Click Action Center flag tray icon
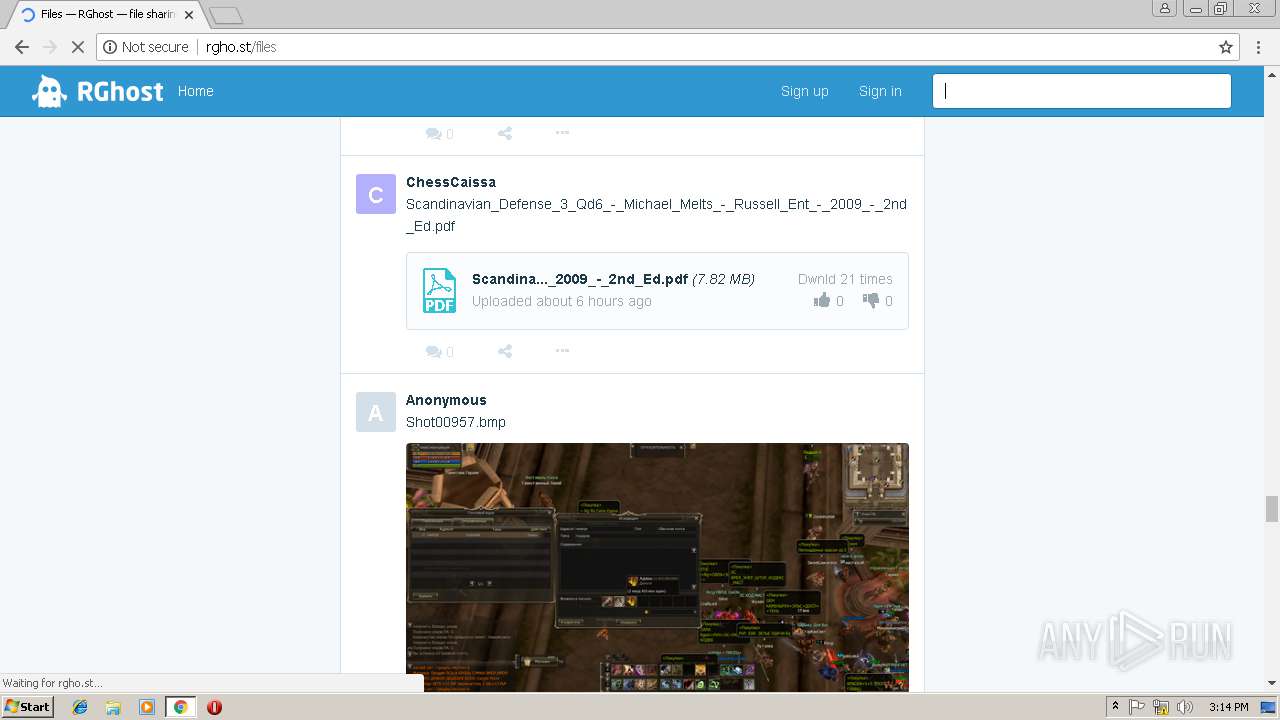This screenshot has width=1280, height=720. (1137, 707)
